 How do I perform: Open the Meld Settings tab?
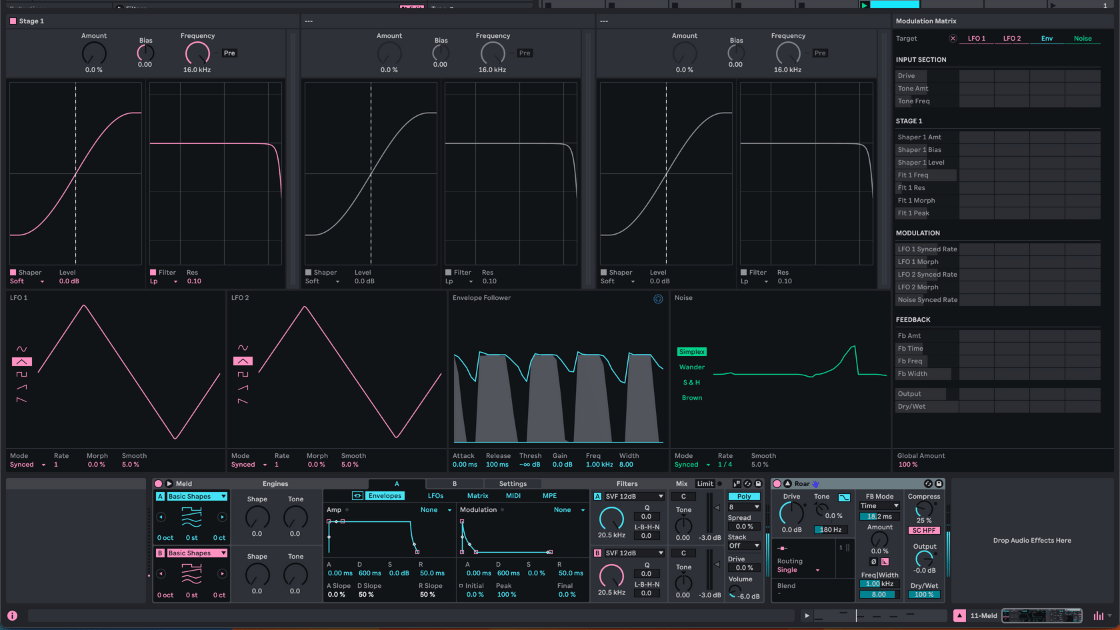pos(512,484)
